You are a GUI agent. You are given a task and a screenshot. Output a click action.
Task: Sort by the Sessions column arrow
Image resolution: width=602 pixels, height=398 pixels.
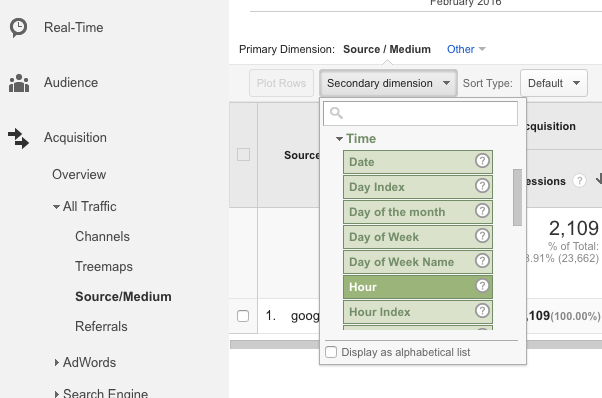point(598,179)
